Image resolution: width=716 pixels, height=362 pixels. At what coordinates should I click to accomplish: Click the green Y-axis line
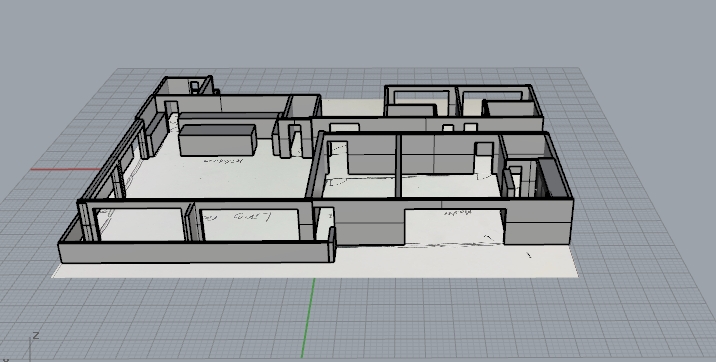(x=308, y=318)
